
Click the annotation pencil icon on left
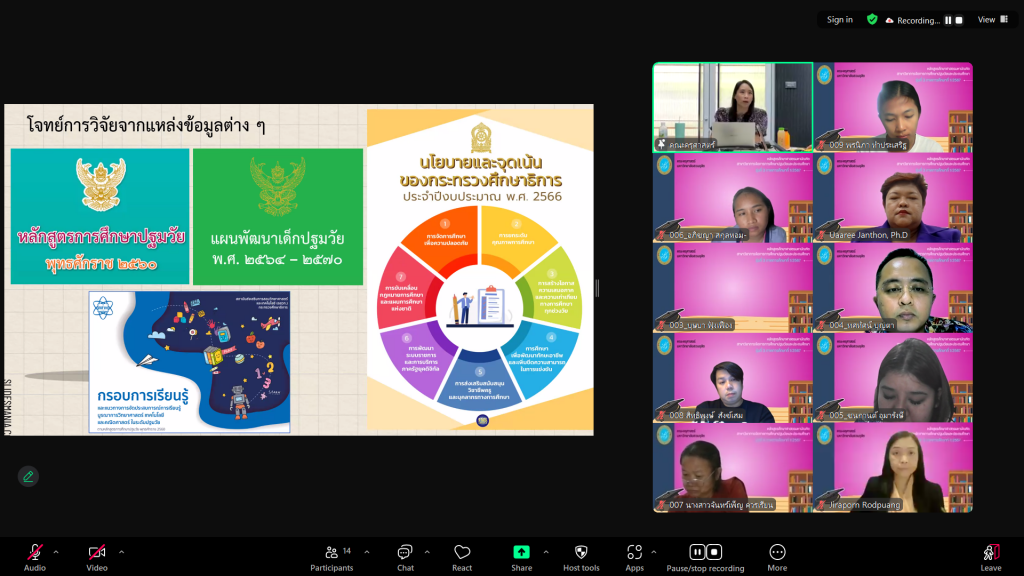(28, 476)
